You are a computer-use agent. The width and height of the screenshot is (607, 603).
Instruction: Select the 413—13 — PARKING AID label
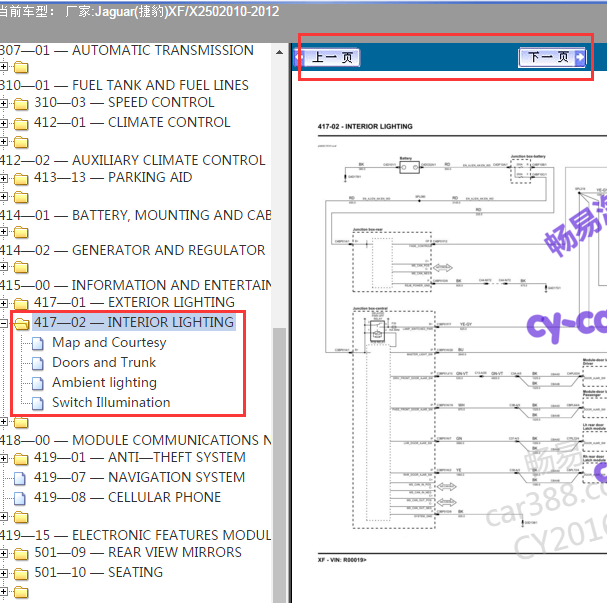pyautogui.click(x=113, y=177)
